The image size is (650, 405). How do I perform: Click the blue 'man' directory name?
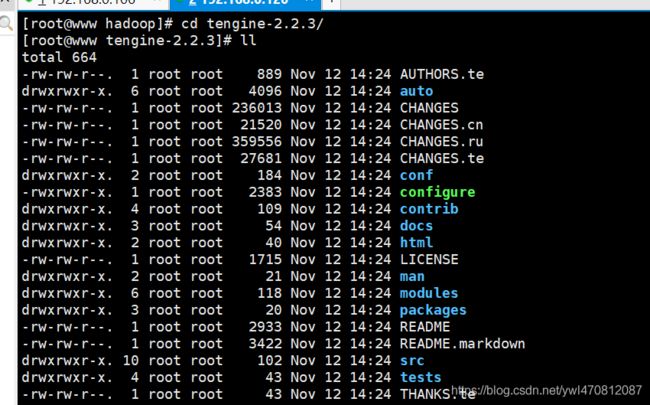coord(412,276)
